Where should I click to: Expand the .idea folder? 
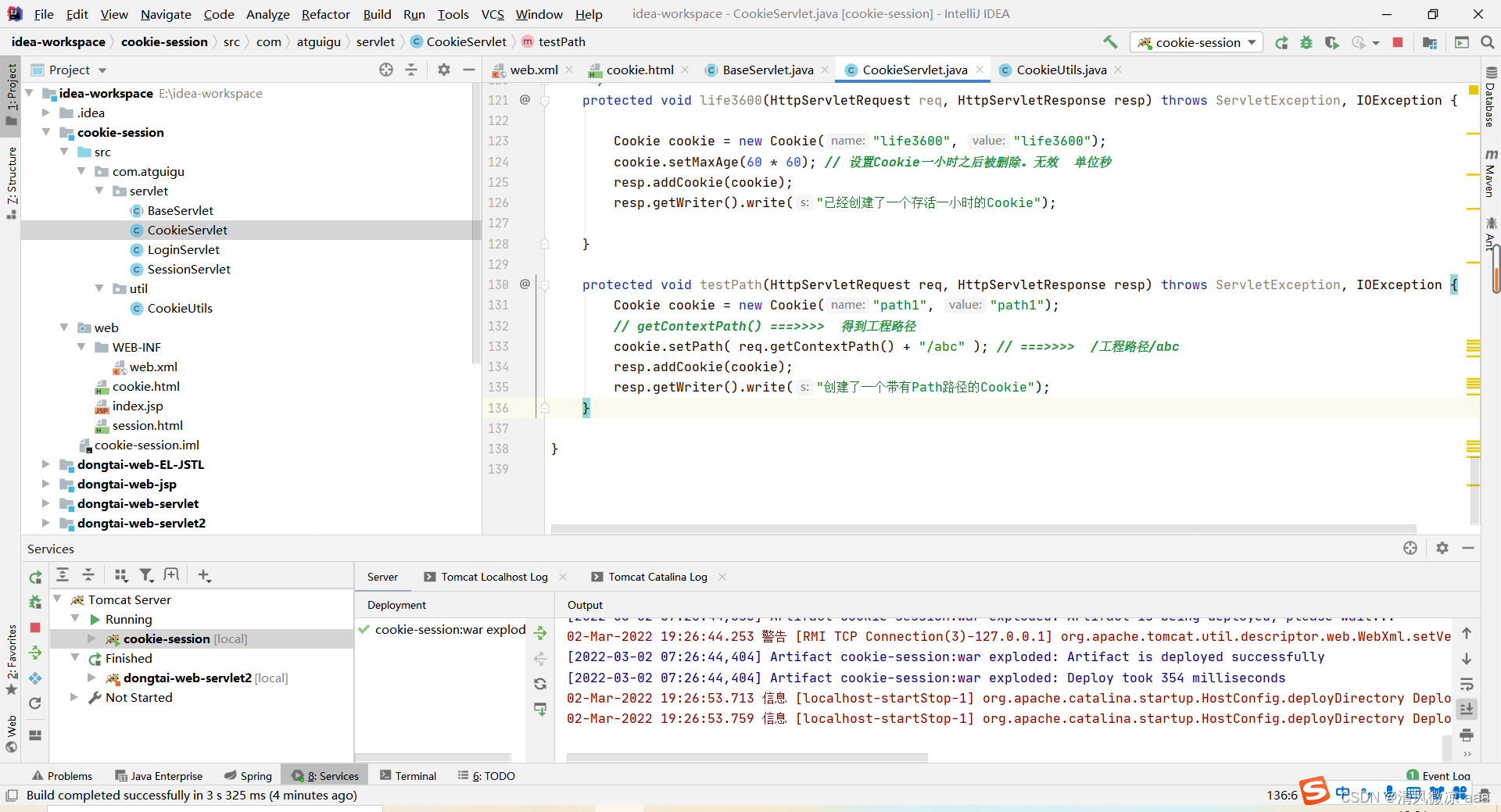coord(46,113)
